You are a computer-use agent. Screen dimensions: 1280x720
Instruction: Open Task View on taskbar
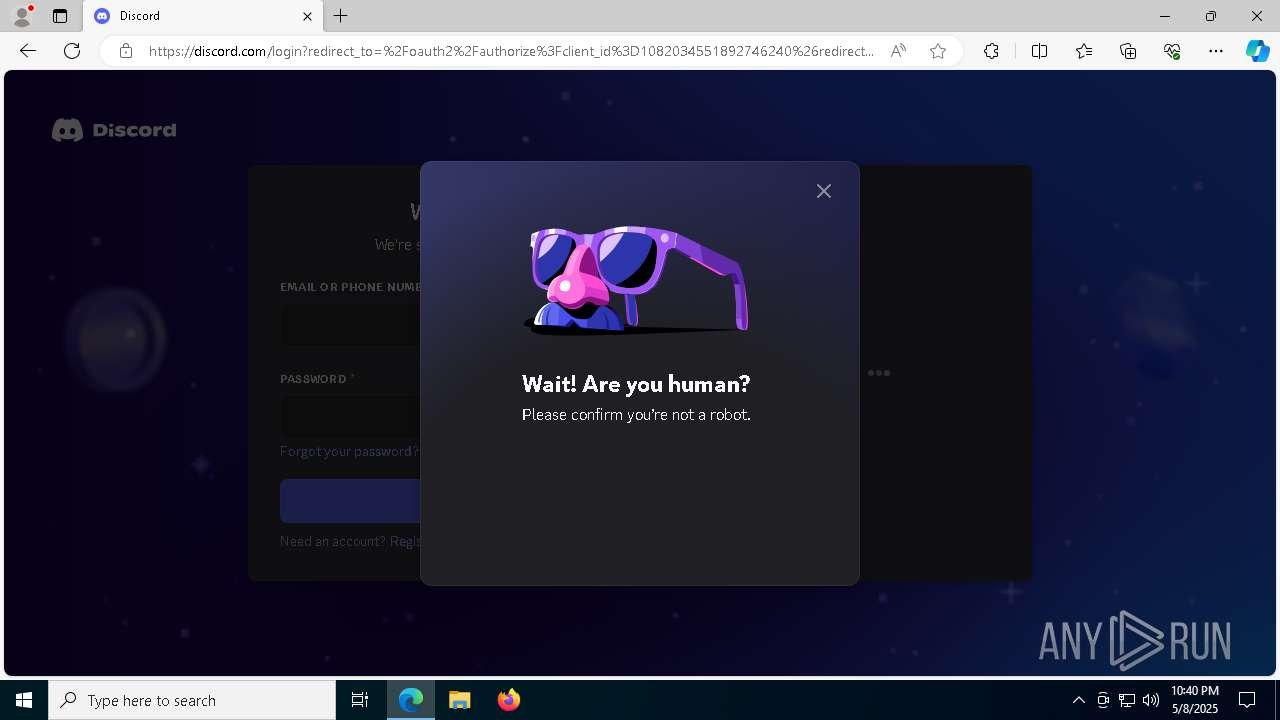coord(360,700)
